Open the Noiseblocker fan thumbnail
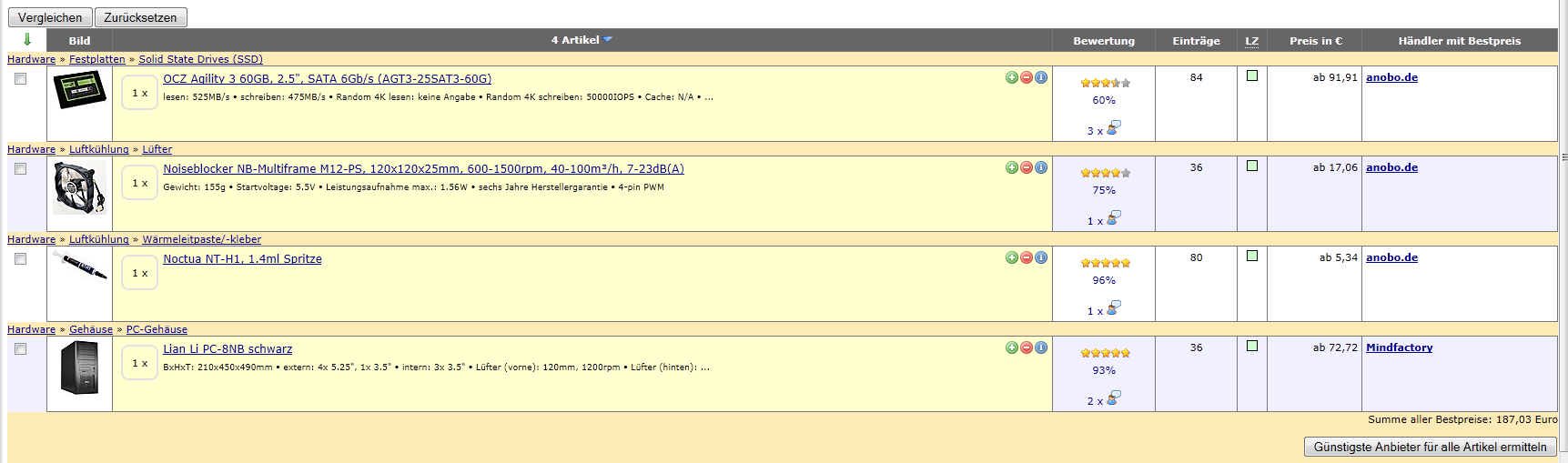This screenshot has width=1568, height=463. pos(79,187)
